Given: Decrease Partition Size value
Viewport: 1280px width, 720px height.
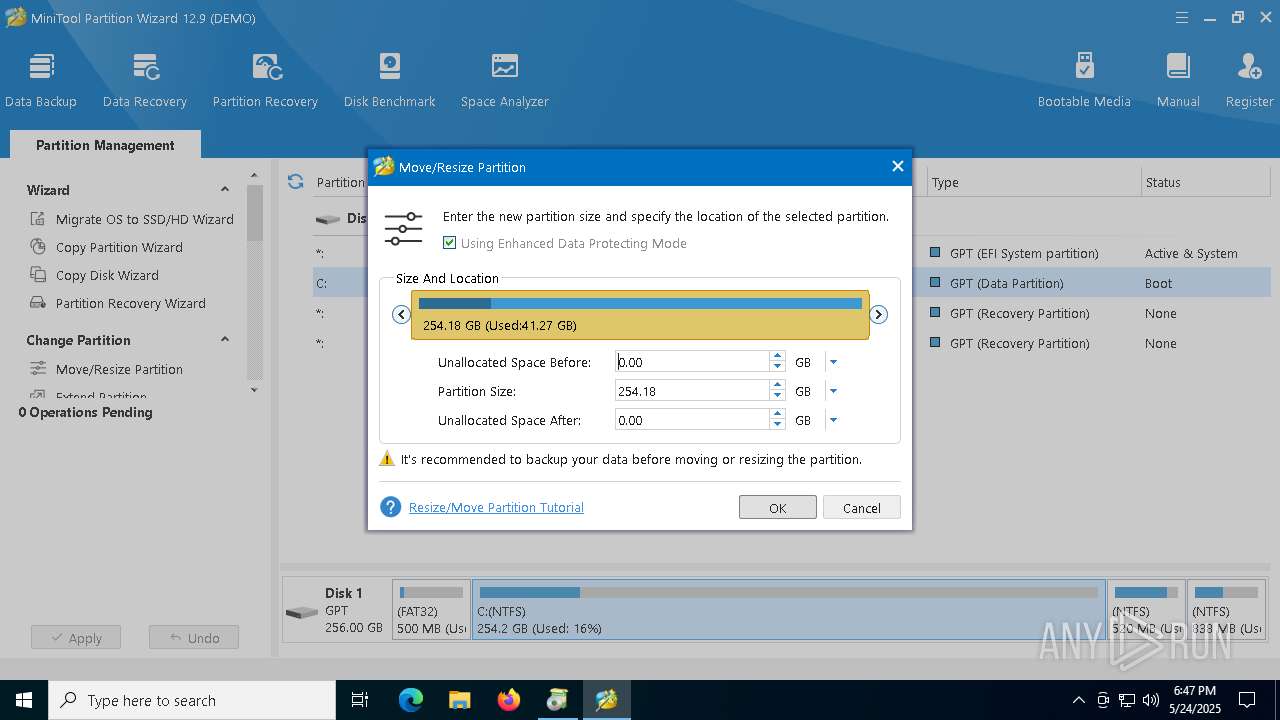Looking at the screenshot, I should [x=777, y=396].
